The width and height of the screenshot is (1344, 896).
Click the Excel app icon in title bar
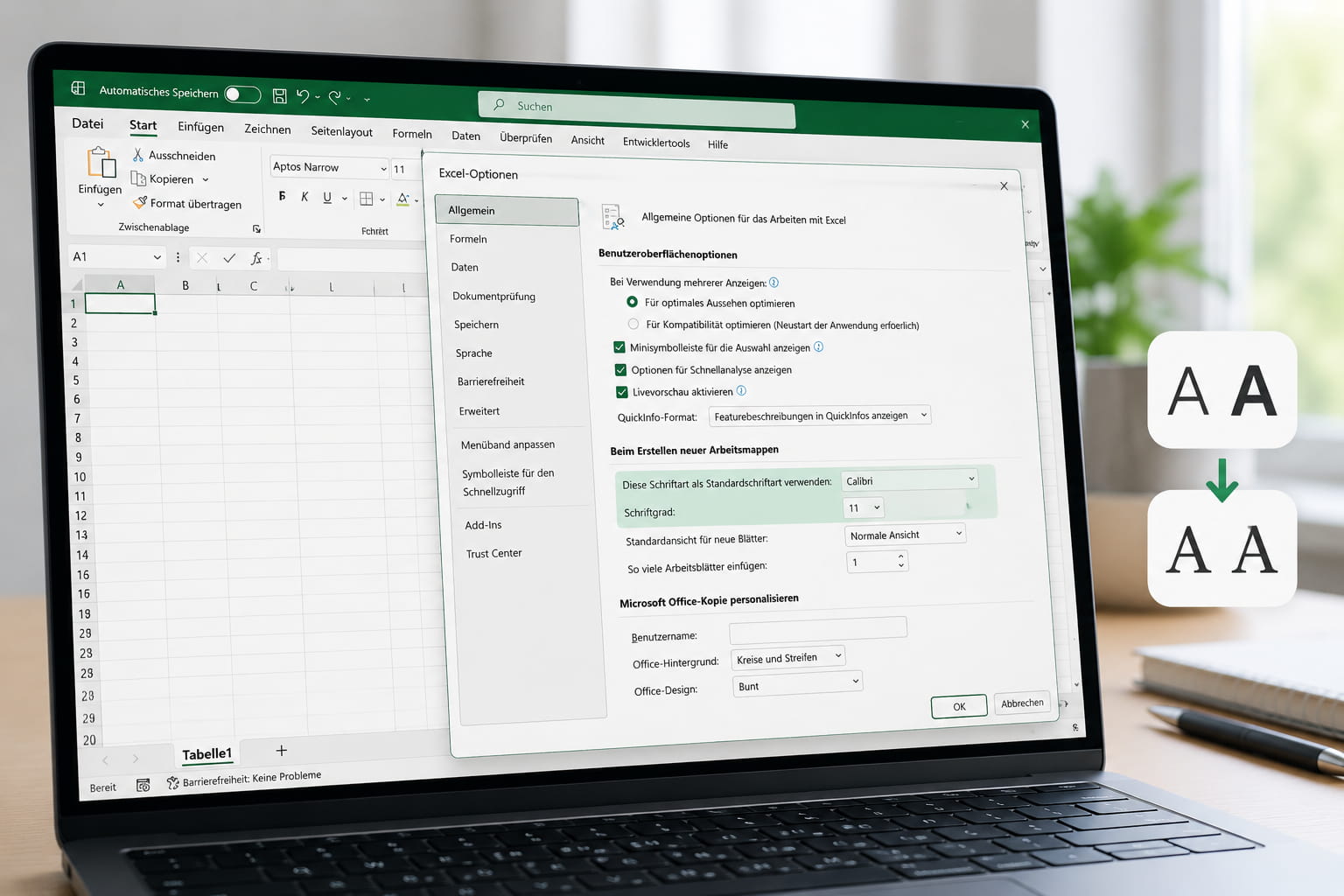point(78,88)
